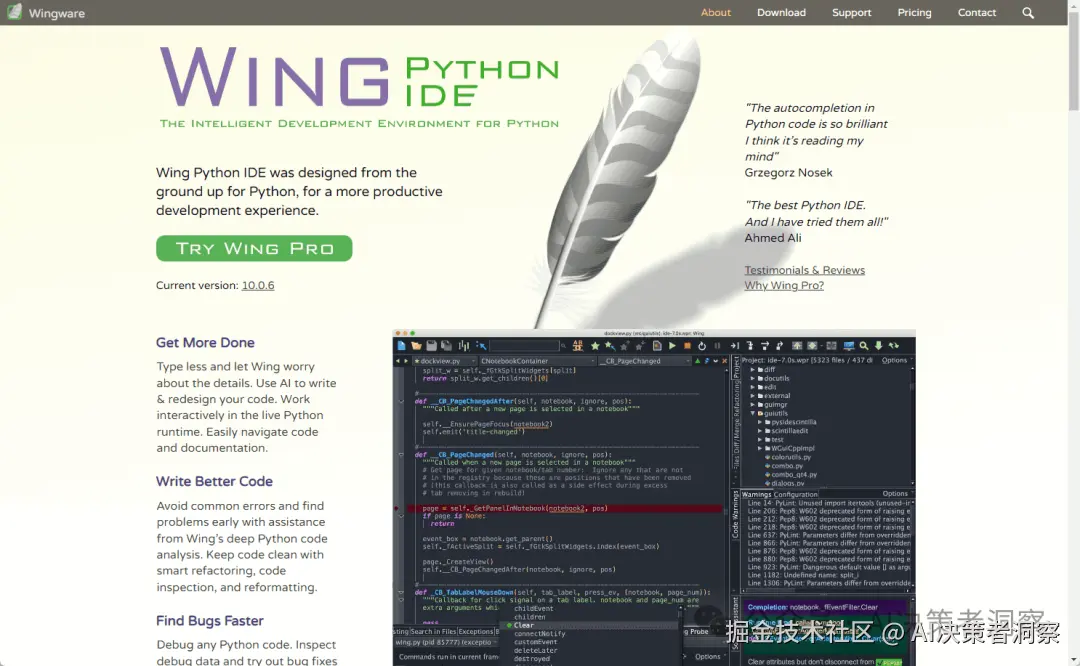
Task: Open the Pricing menu item
Action: (x=914, y=12)
